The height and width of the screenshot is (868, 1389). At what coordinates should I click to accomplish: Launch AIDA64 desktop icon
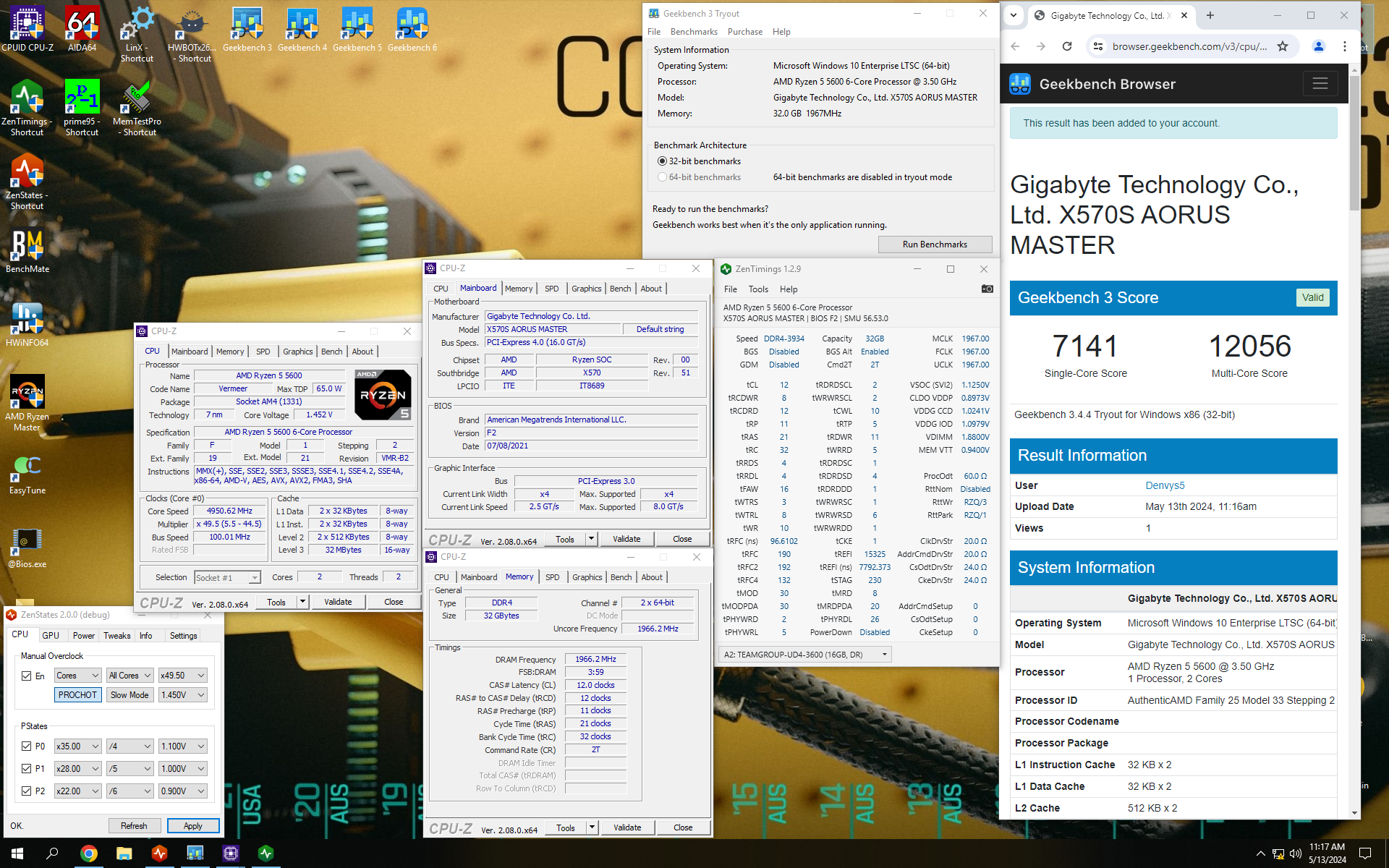click(x=82, y=29)
